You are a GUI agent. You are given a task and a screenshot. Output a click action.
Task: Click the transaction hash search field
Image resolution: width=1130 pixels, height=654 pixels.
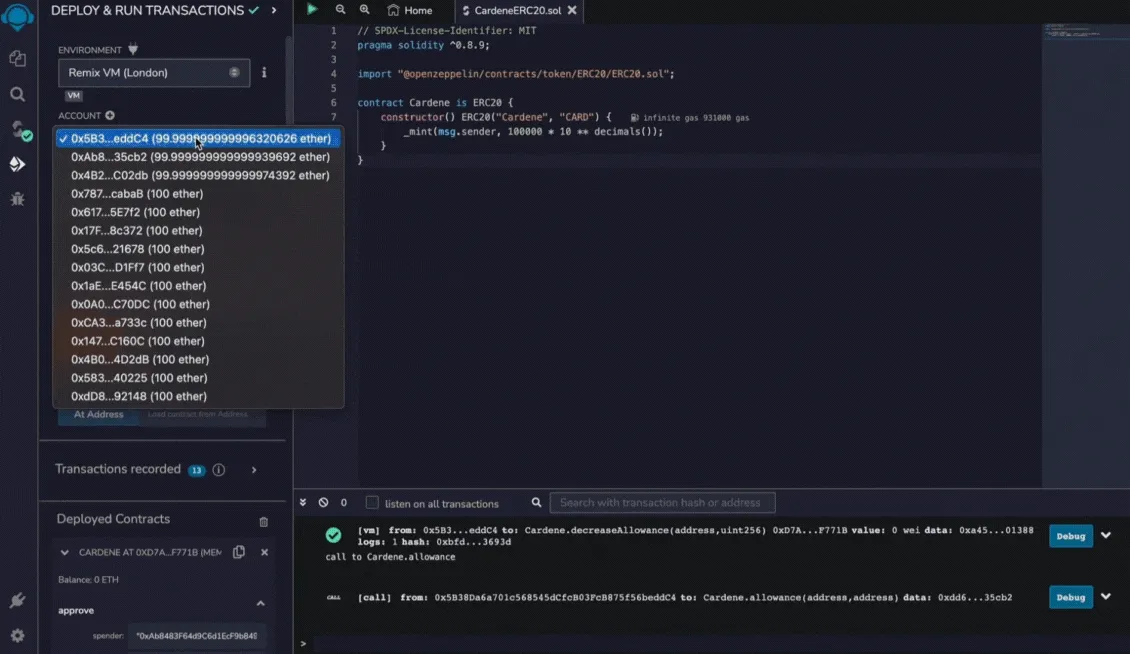click(x=662, y=503)
